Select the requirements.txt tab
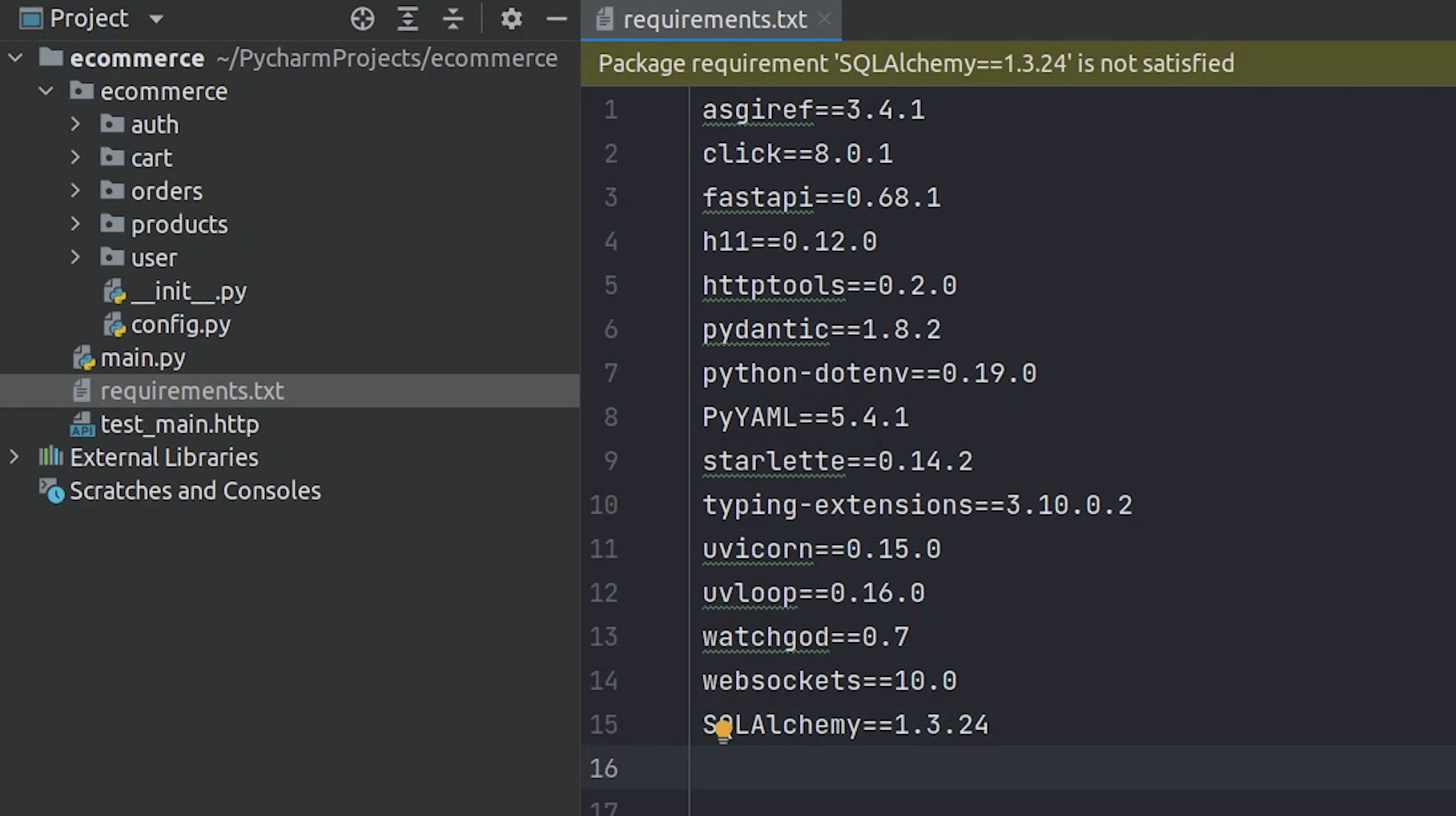 point(714,19)
